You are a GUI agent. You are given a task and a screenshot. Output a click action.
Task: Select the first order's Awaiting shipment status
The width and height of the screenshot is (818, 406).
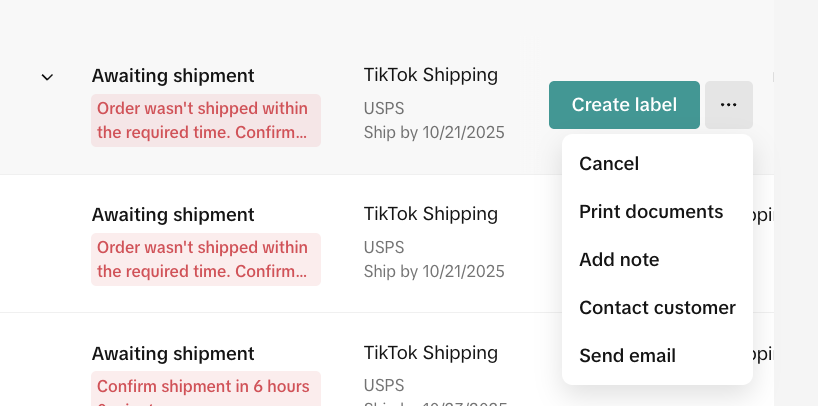tap(173, 76)
